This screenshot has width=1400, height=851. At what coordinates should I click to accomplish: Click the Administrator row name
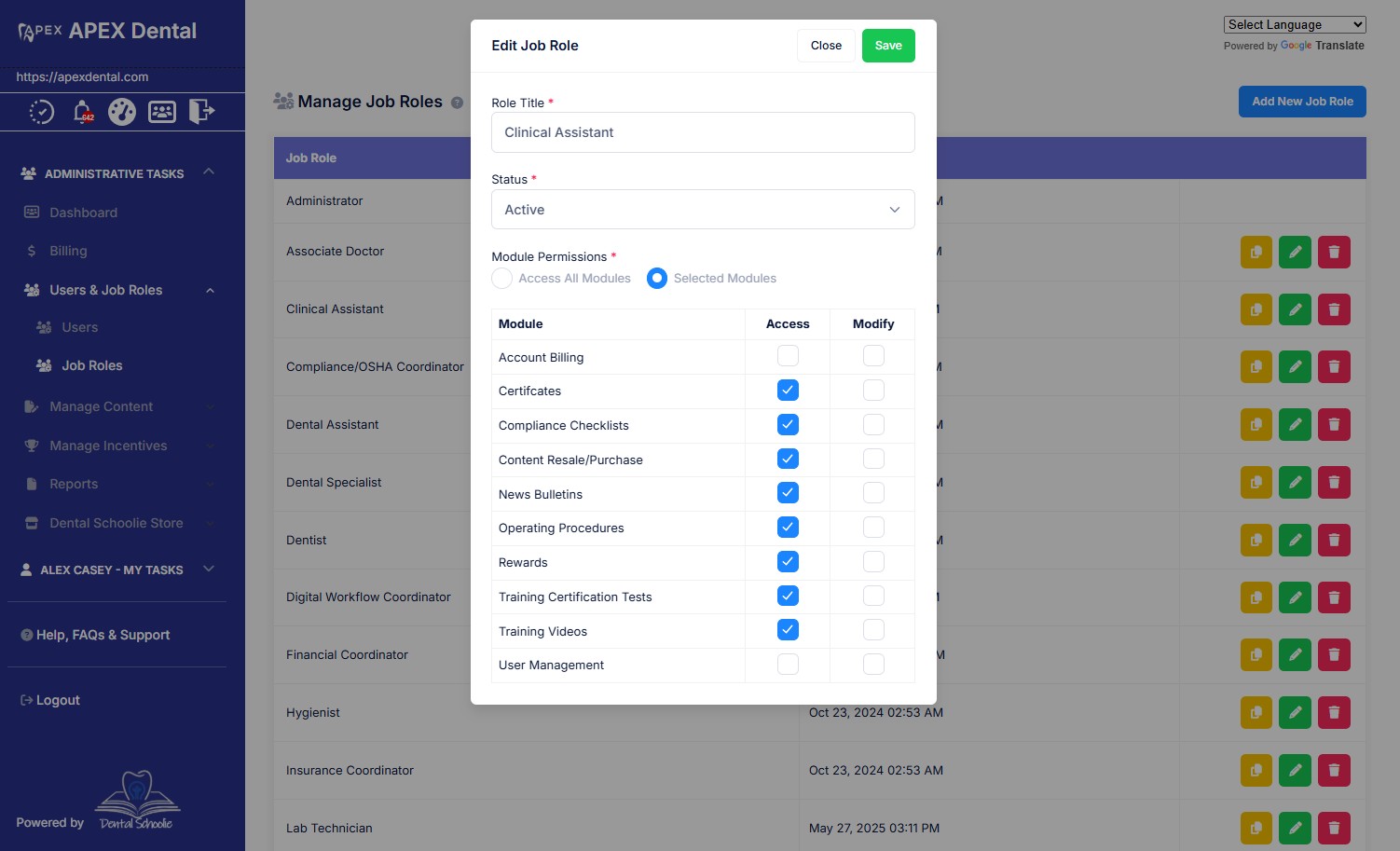point(324,200)
